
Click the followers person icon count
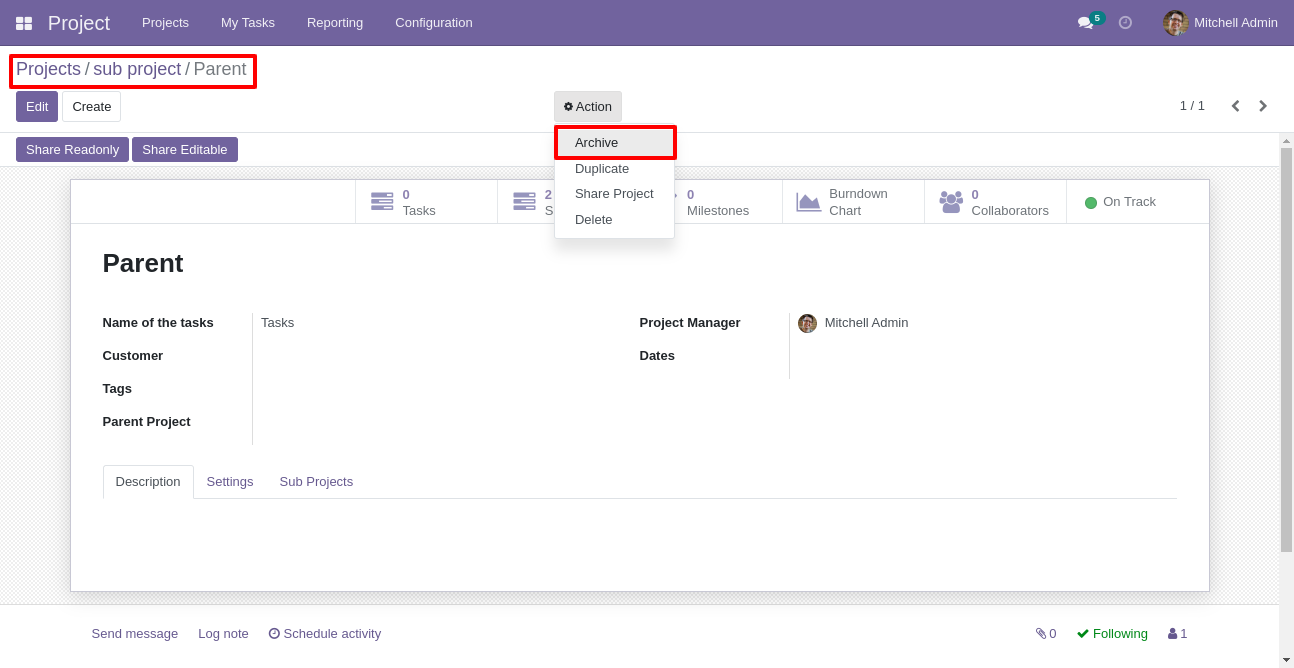coord(1177,633)
